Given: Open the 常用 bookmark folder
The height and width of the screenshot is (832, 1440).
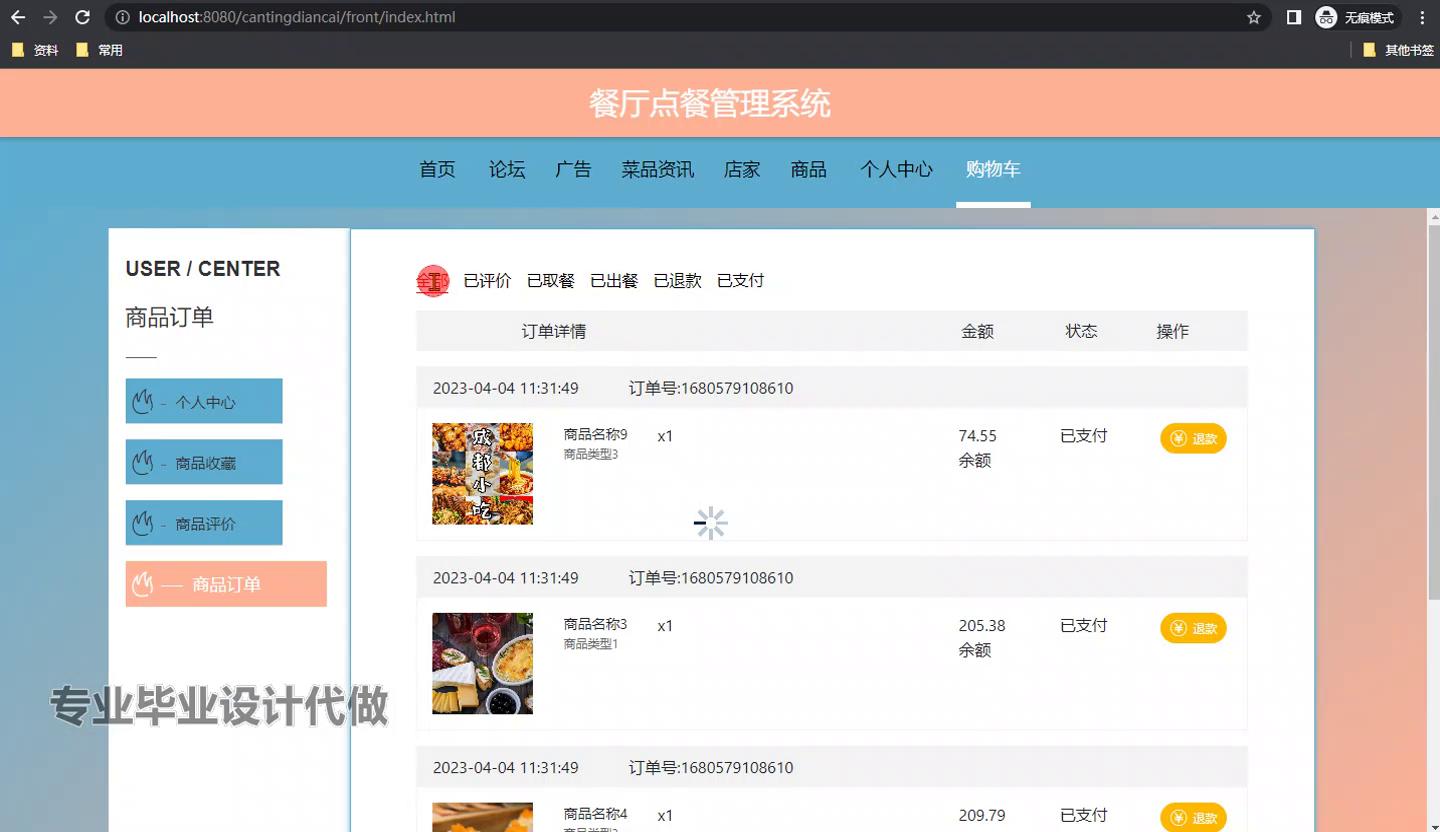Looking at the screenshot, I should (99, 50).
